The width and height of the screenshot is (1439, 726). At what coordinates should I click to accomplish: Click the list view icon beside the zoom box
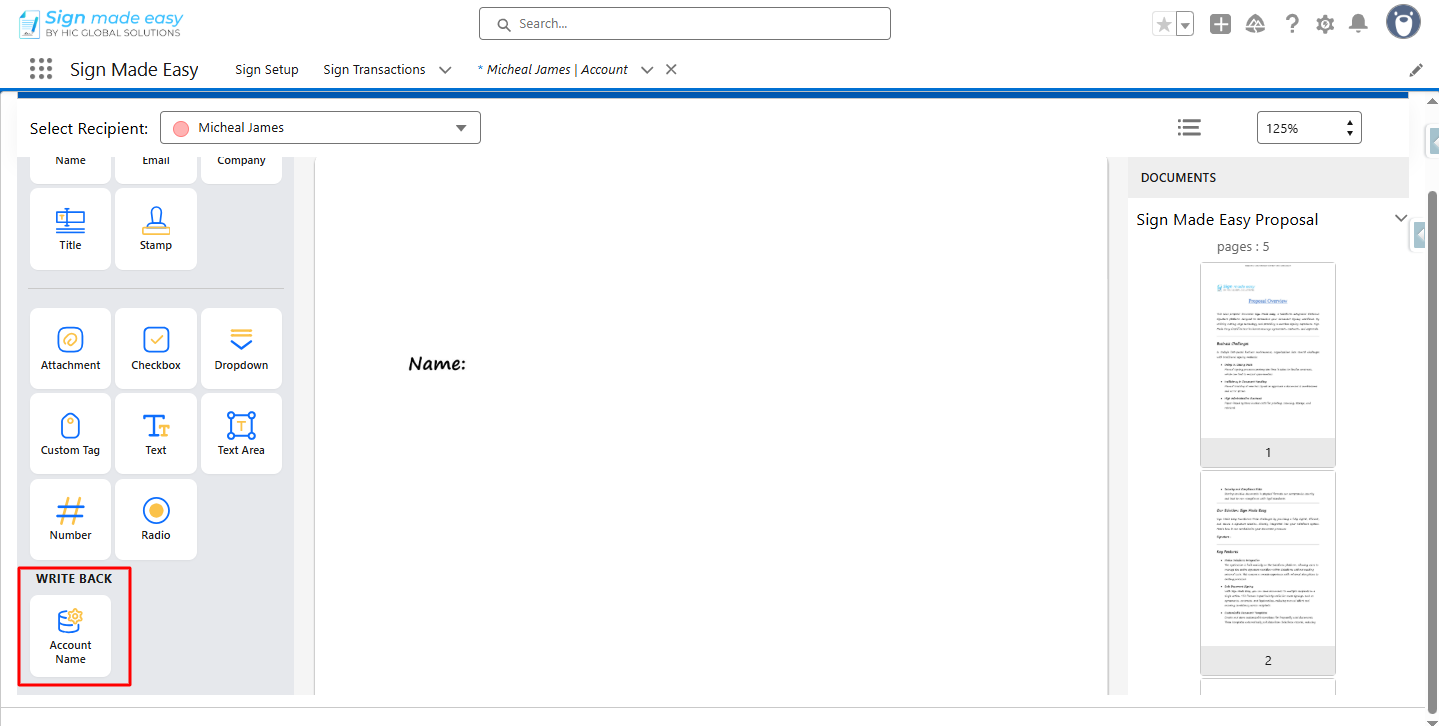click(1189, 127)
